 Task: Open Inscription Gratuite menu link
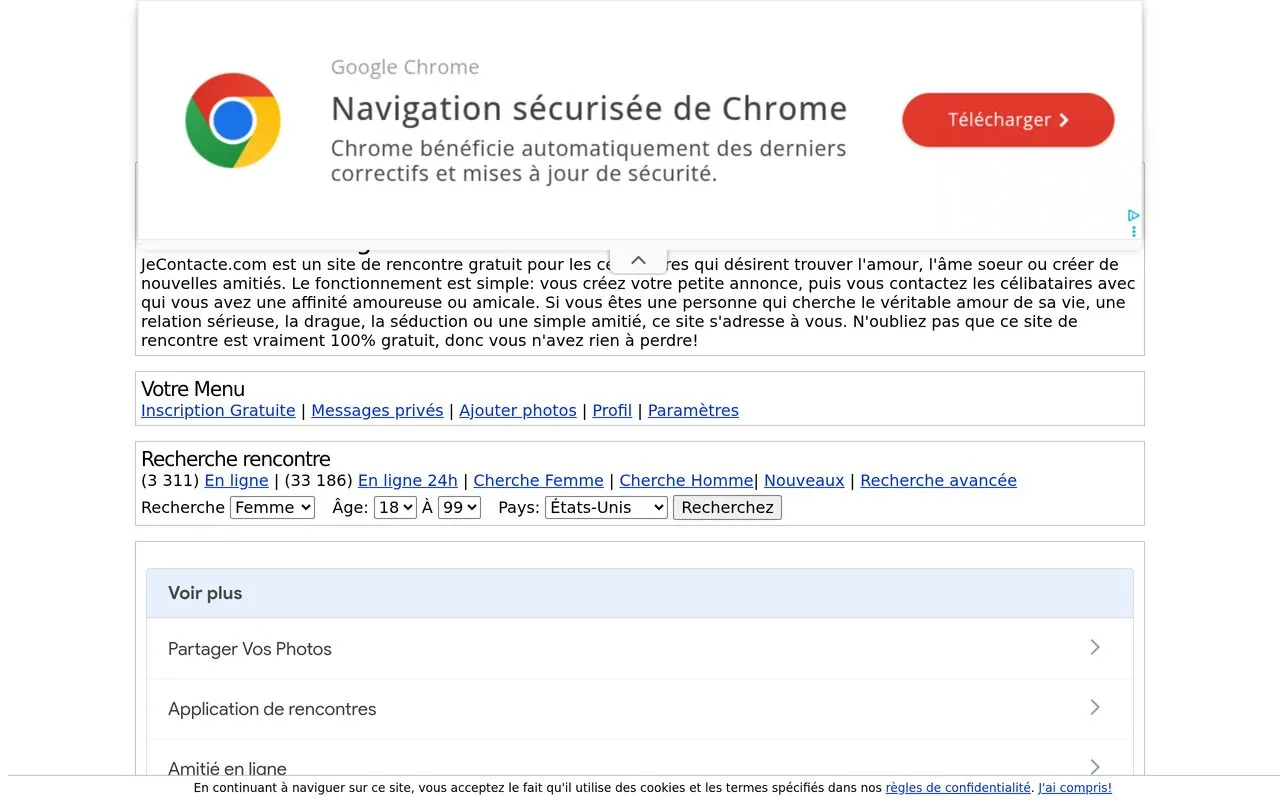218,410
